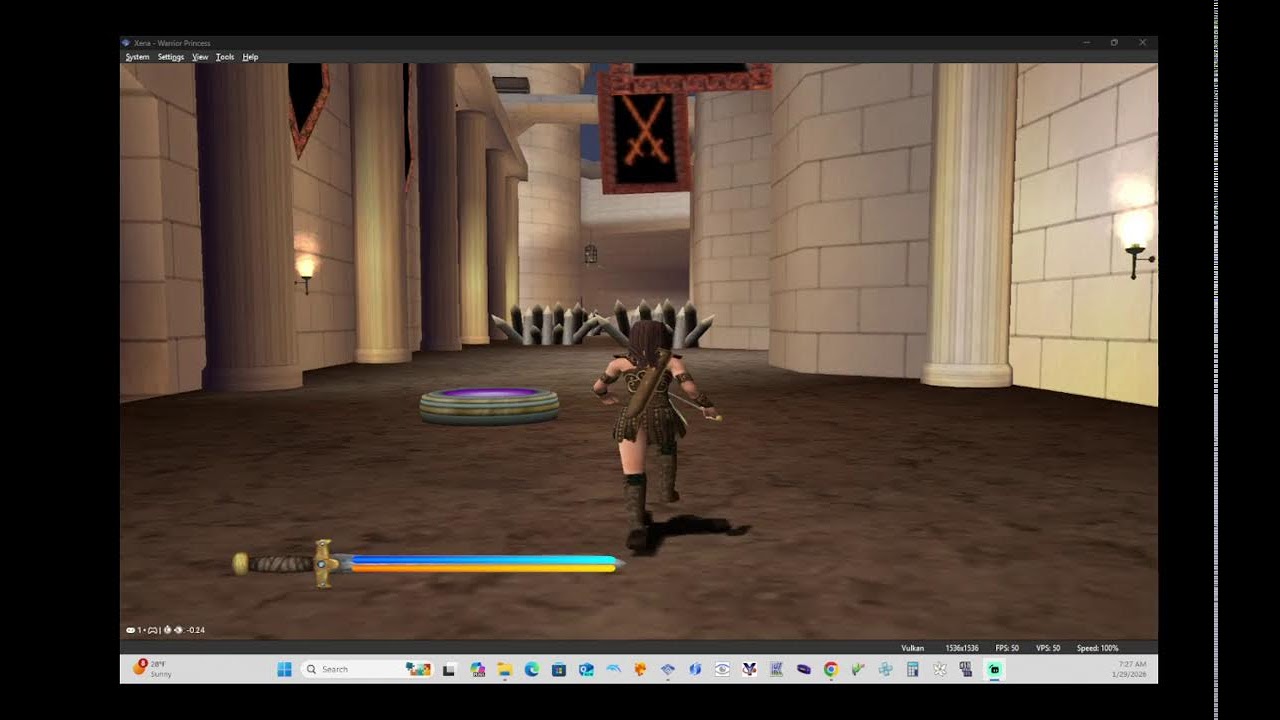Click the VPS: 50 status text

coord(1048,648)
